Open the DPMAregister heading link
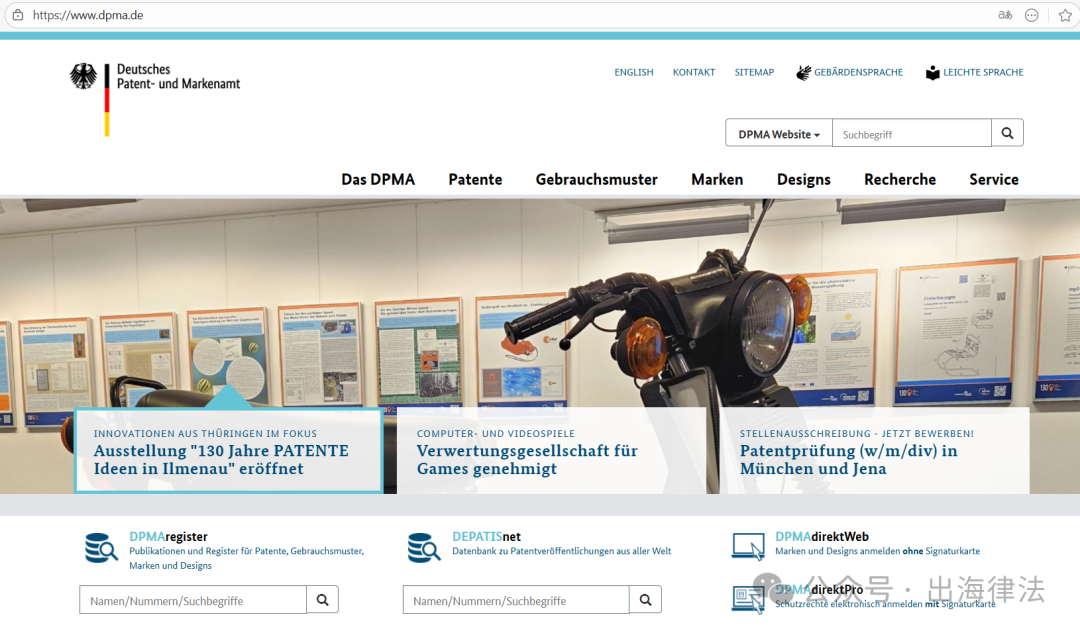1080x633 pixels. (x=168, y=537)
